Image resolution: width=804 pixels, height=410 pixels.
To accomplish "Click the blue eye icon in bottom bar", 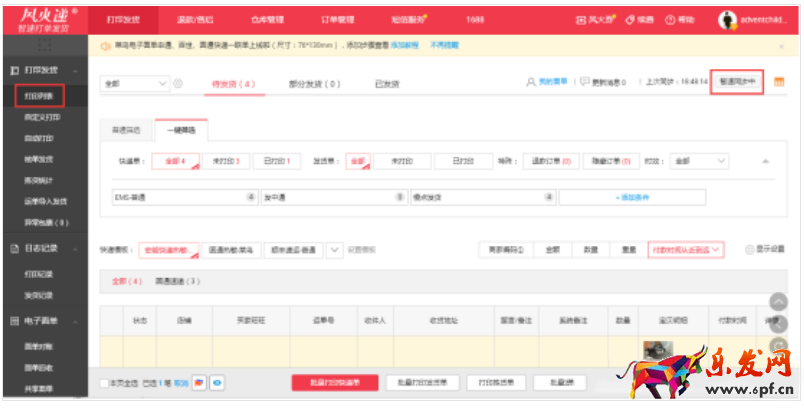I will point(217,383).
